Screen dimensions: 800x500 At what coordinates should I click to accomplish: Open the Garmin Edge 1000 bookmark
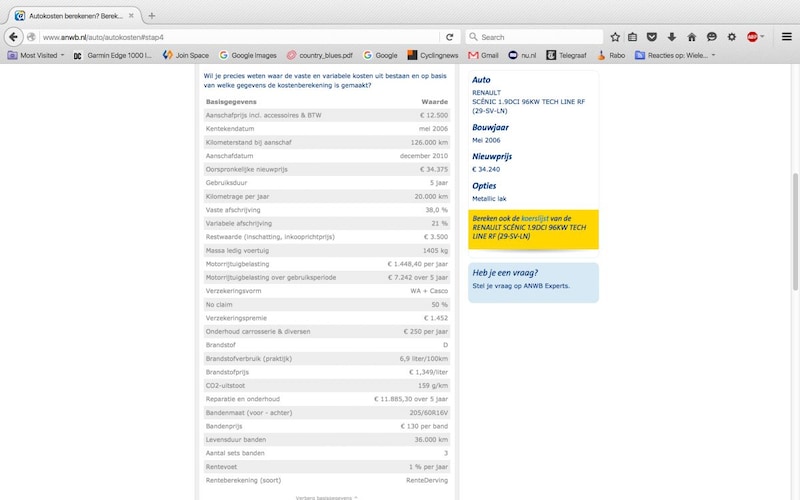(x=113, y=55)
